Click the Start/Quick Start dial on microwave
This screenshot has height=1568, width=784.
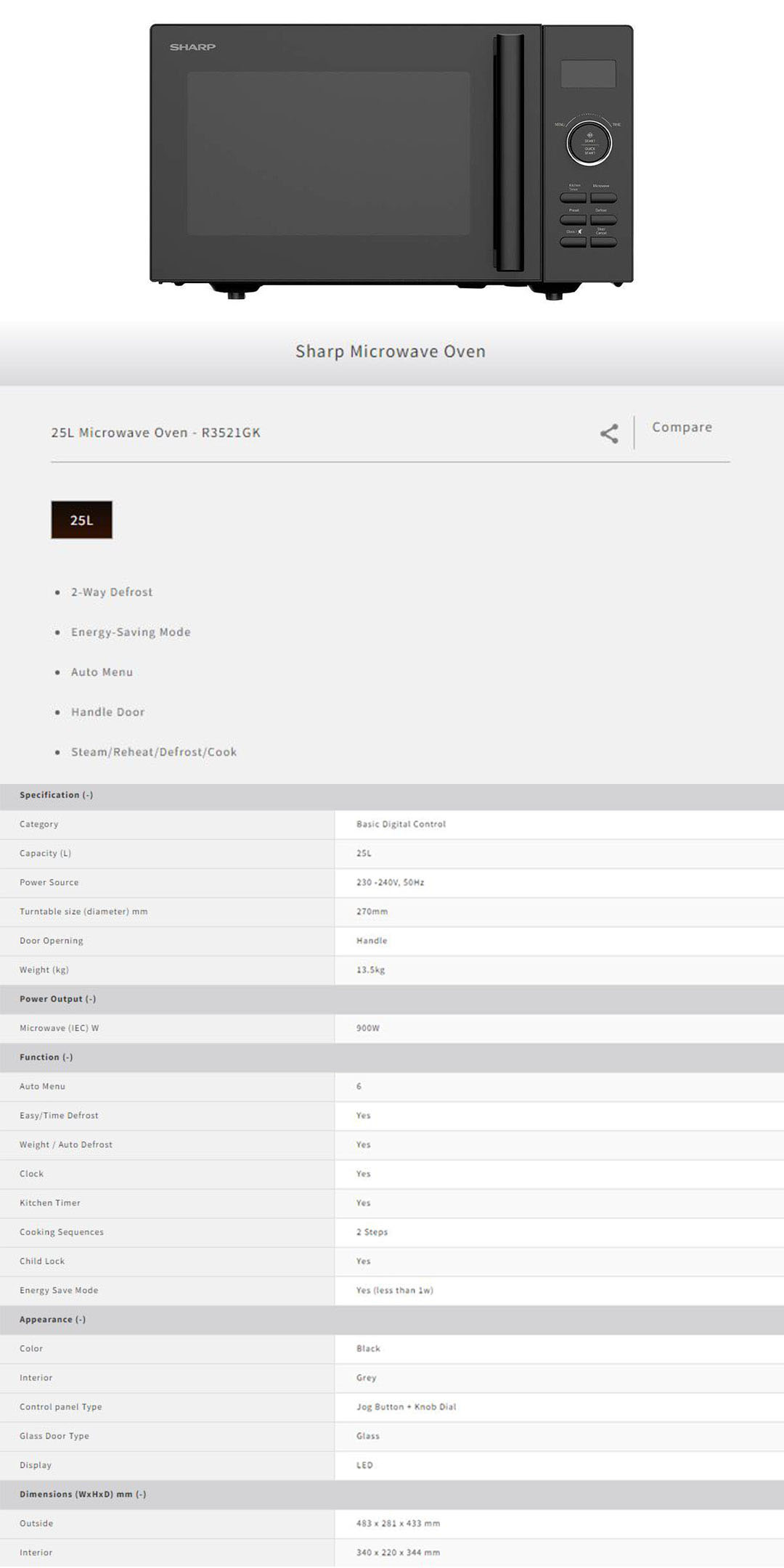coord(589,143)
